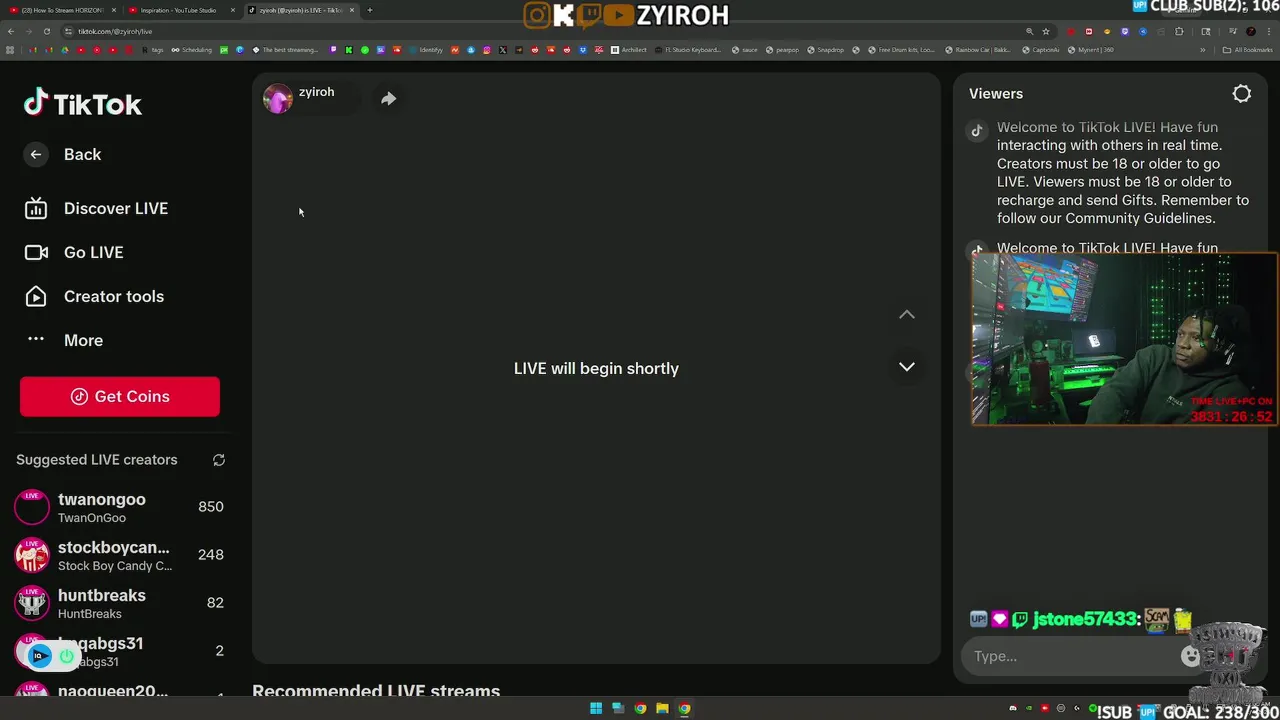Click zoom magnifier in address bar
Screen dimensions: 1280x720
coord(1029,31)
